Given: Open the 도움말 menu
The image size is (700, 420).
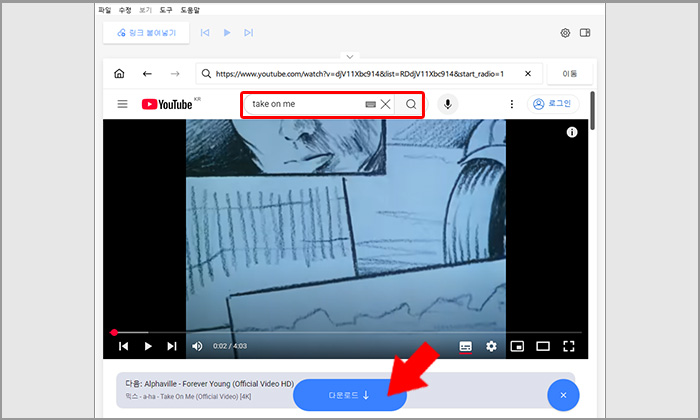Looking at the screenshot, I should pyautogui.click(x=190, y=10).
